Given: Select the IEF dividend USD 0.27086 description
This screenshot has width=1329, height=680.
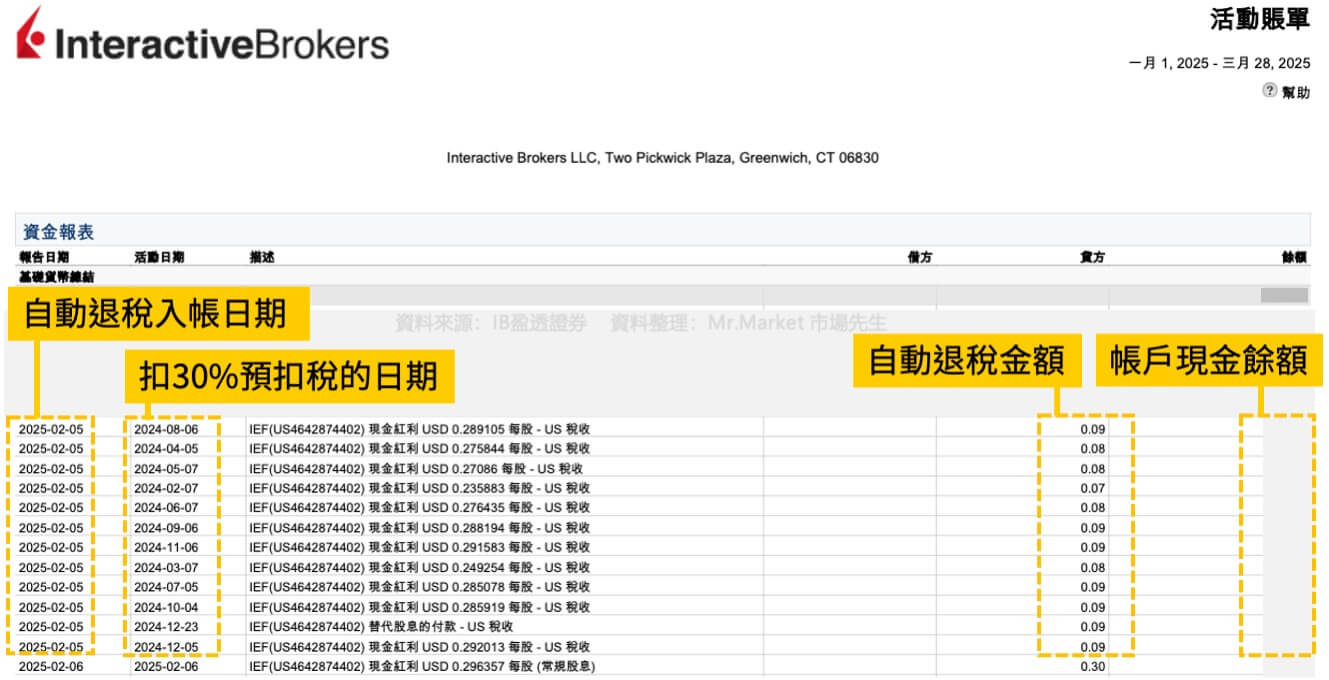Looking at the screenshot, I should [416, 468].
